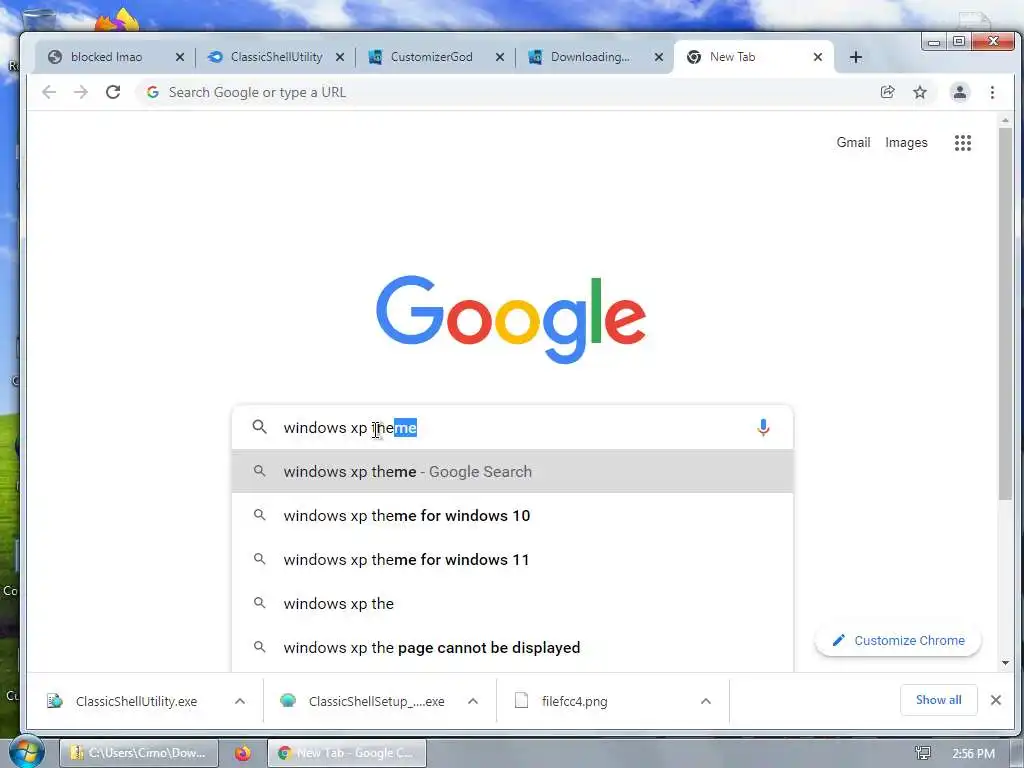
Task: Open Firefox from the taskbar
Action: click(242, 753)
